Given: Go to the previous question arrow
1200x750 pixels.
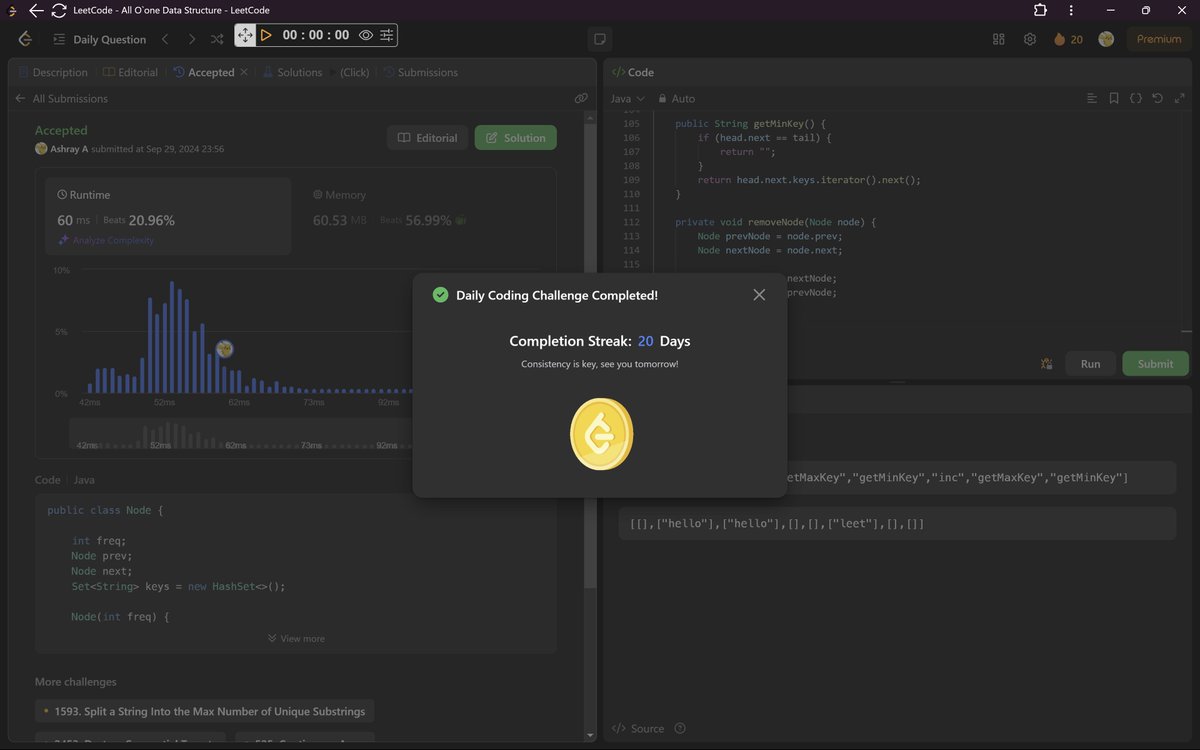Looking at the screenshot, I should tap(165, 39).
